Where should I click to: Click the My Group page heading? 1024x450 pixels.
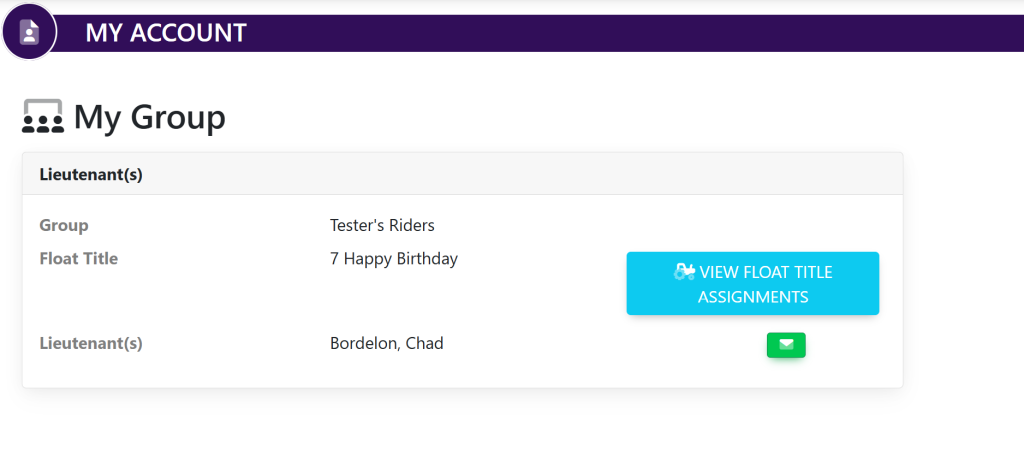tap(150, 118)
